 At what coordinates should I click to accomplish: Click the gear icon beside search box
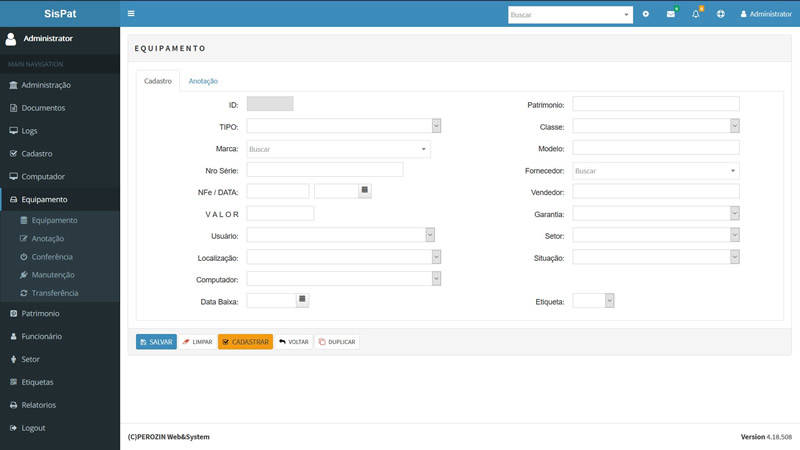pos(646,14)
